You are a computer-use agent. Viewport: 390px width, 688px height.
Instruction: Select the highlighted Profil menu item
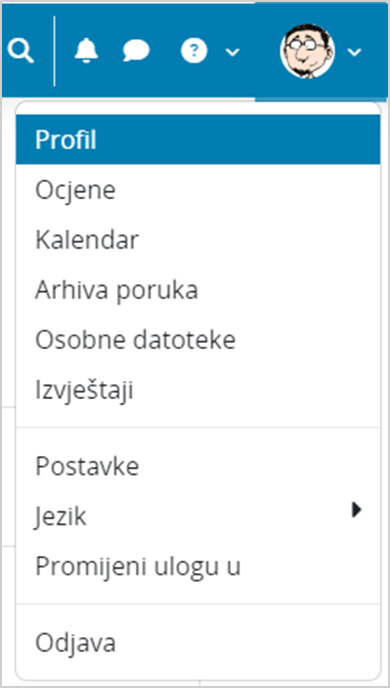[x=198, y=140]
